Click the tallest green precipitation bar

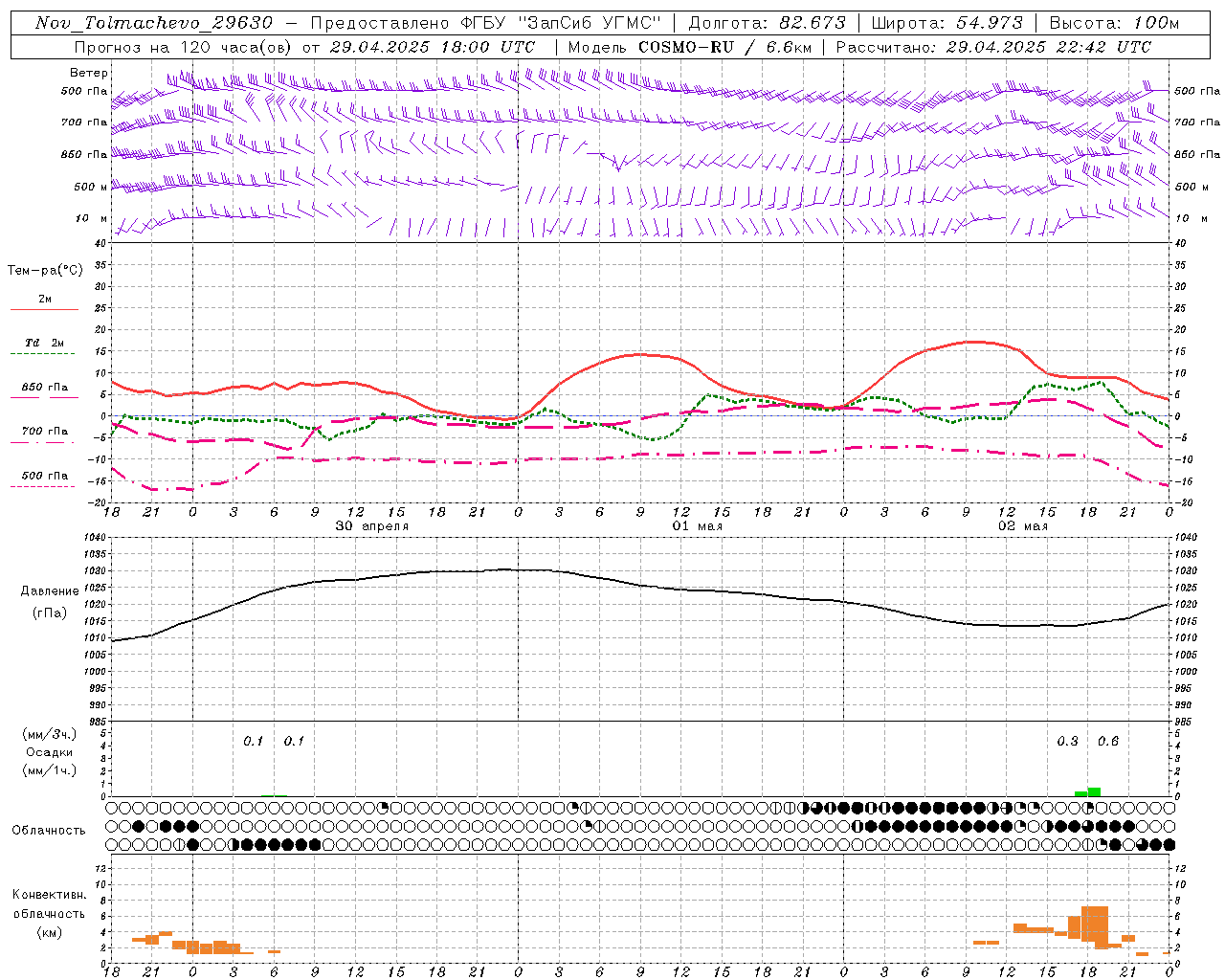[1094, 791]
